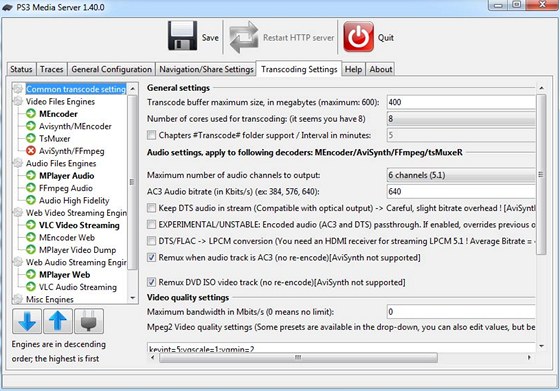Select Common transcode settings in tree
This screenshot has width=560, height=391.
pos(76,89)
